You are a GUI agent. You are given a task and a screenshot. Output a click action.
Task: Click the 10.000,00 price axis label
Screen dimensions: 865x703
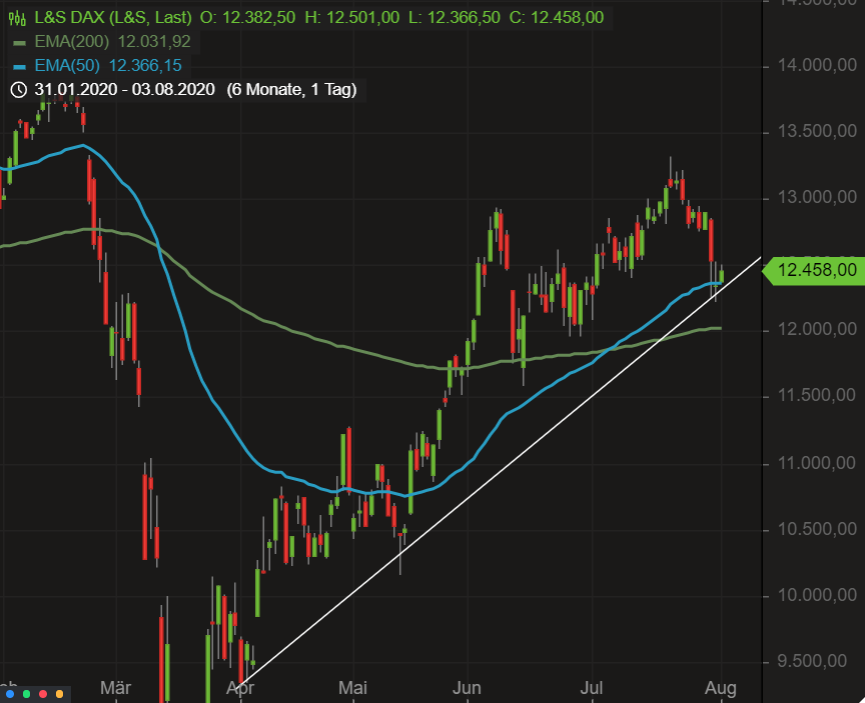pyautogui.click(x=817, y=595)
